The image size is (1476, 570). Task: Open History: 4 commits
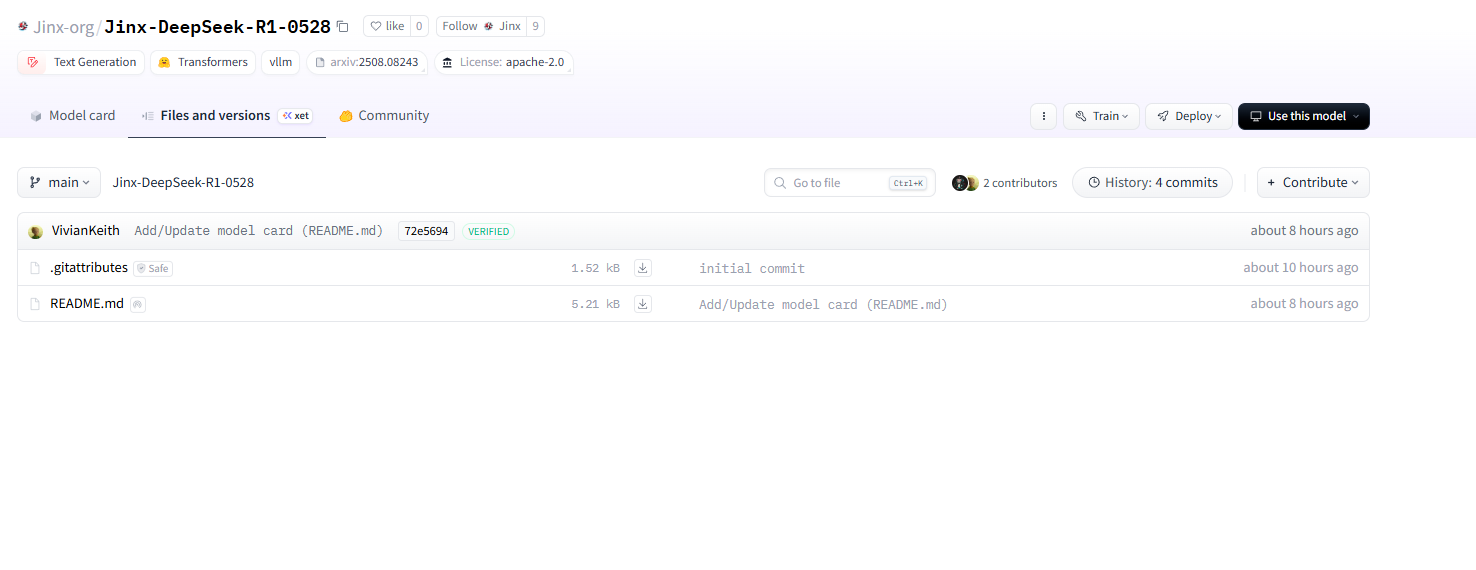1152,182
